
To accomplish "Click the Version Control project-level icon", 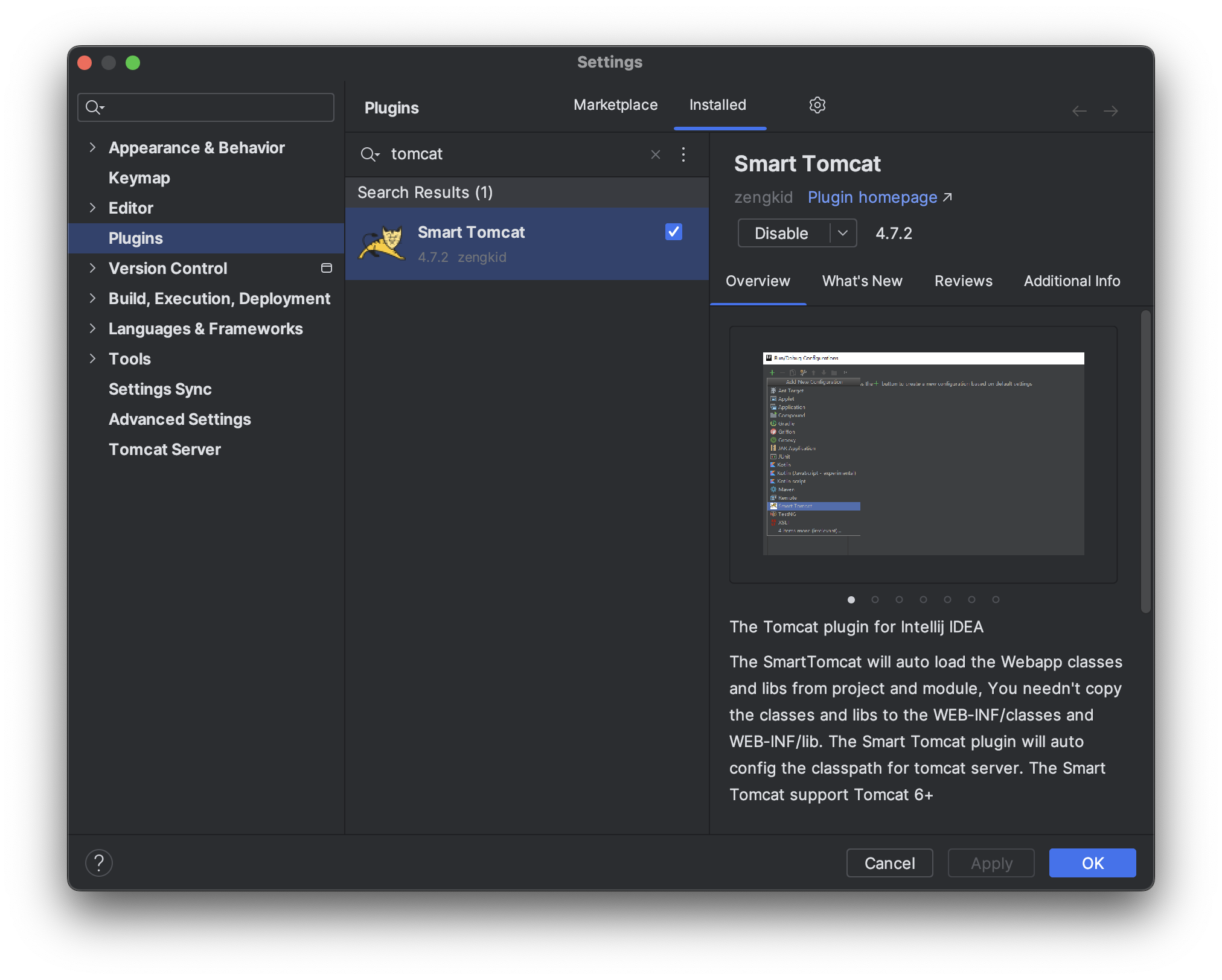I will point(327,268).
